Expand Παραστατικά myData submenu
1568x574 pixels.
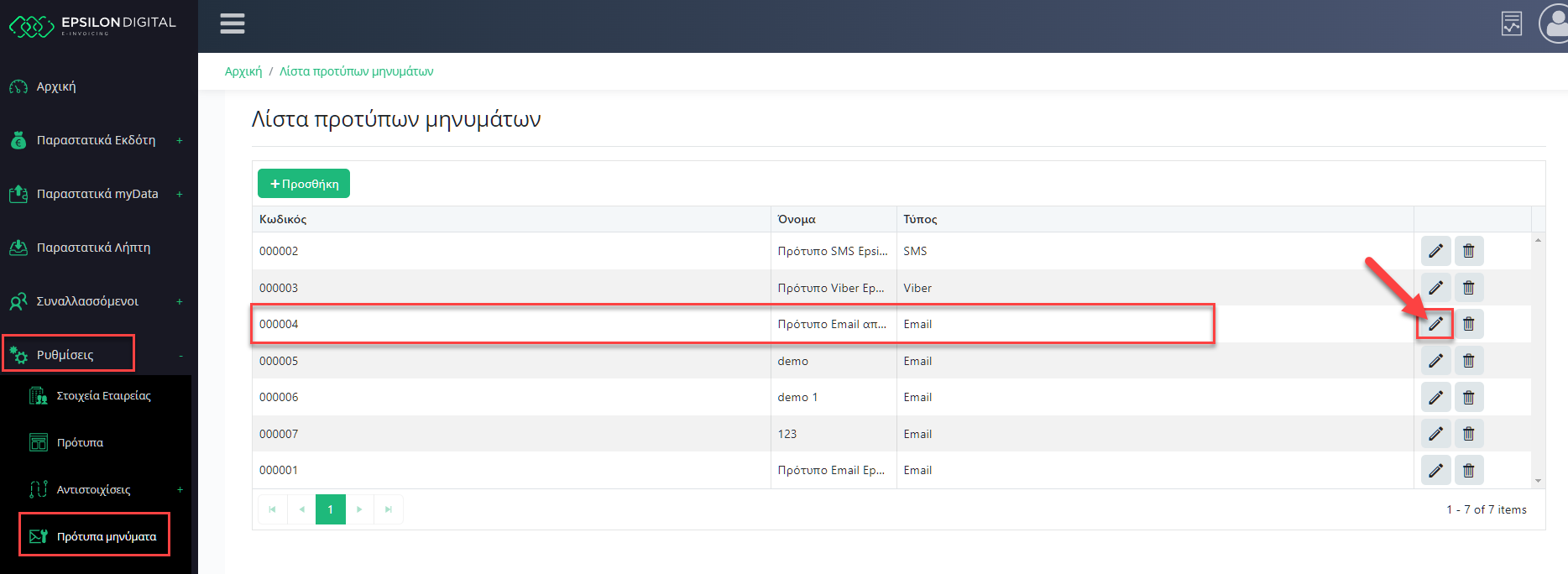point(180,194)
